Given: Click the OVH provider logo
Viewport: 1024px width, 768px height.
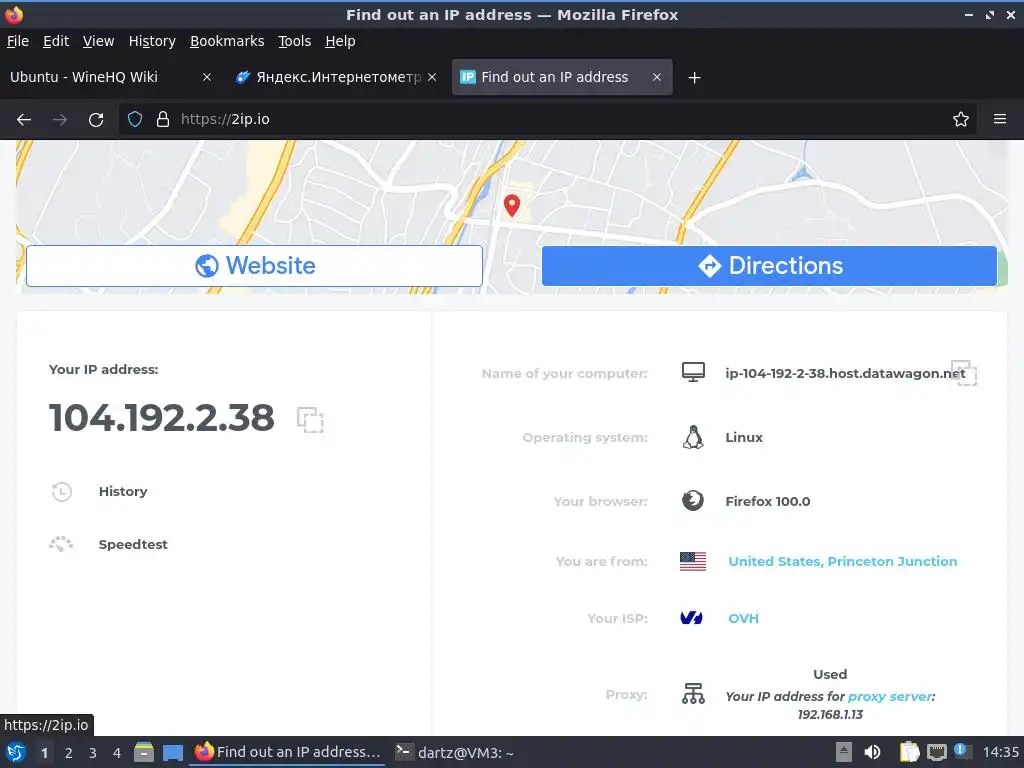Looking at the screenshot, I should (x=692, y=618).
